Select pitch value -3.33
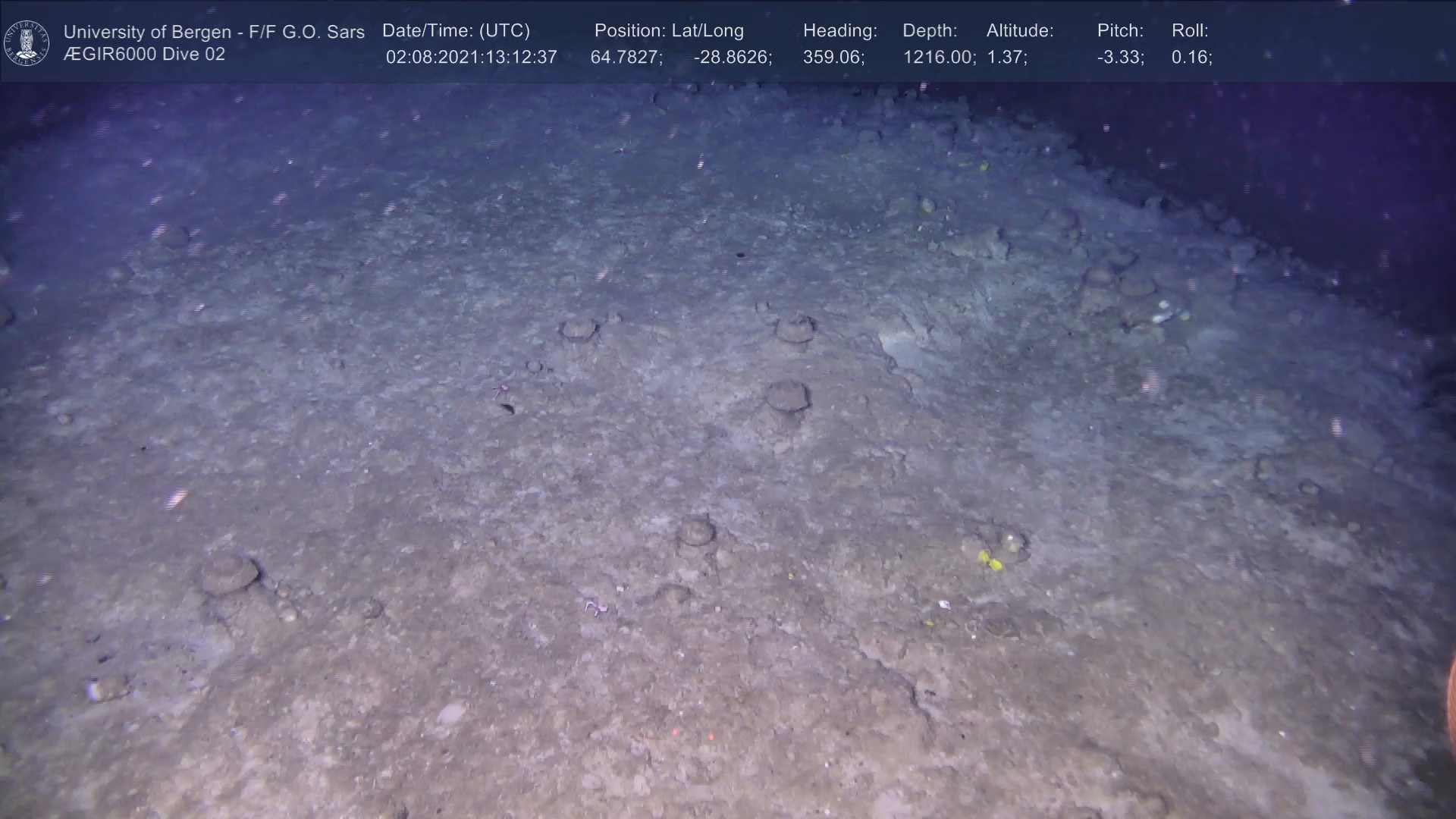The height and width of the screenshot is (819, 1456). [1119, 58]
